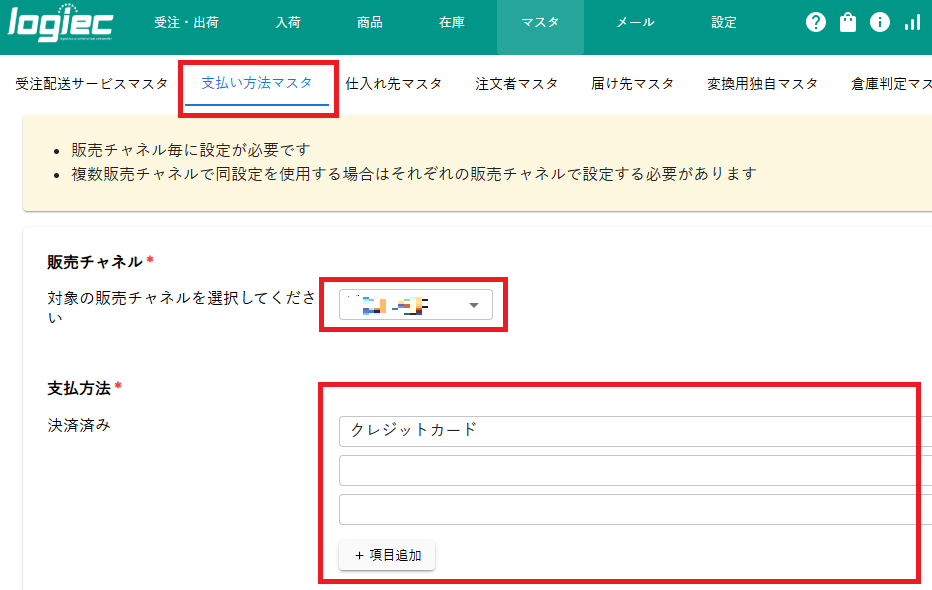Switch to 受注配送サービスマスタ tab
The height and width of the screenshot is (590, 932).
click(x=91, y=85)
